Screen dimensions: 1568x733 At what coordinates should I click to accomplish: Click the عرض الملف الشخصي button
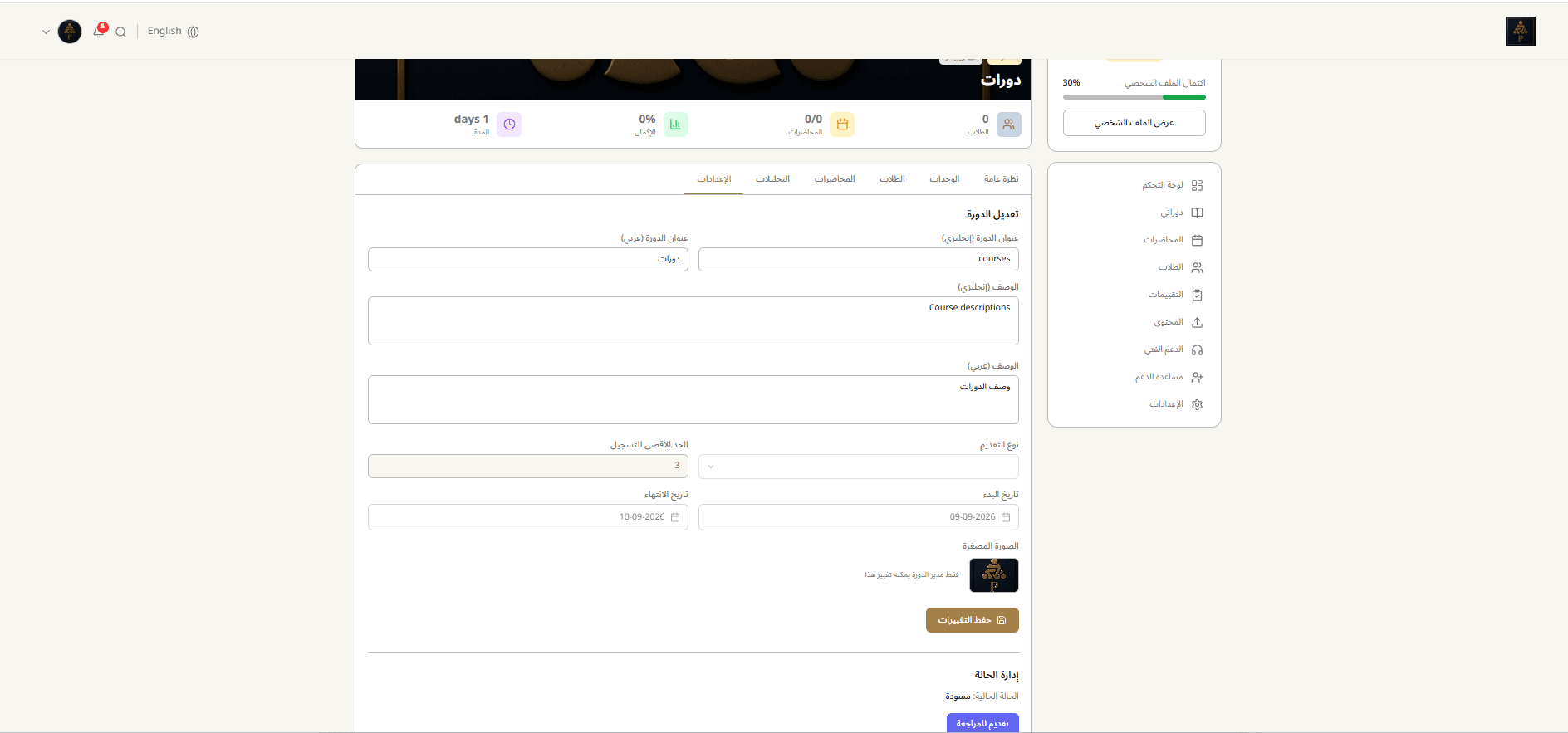pos(1134,123)
